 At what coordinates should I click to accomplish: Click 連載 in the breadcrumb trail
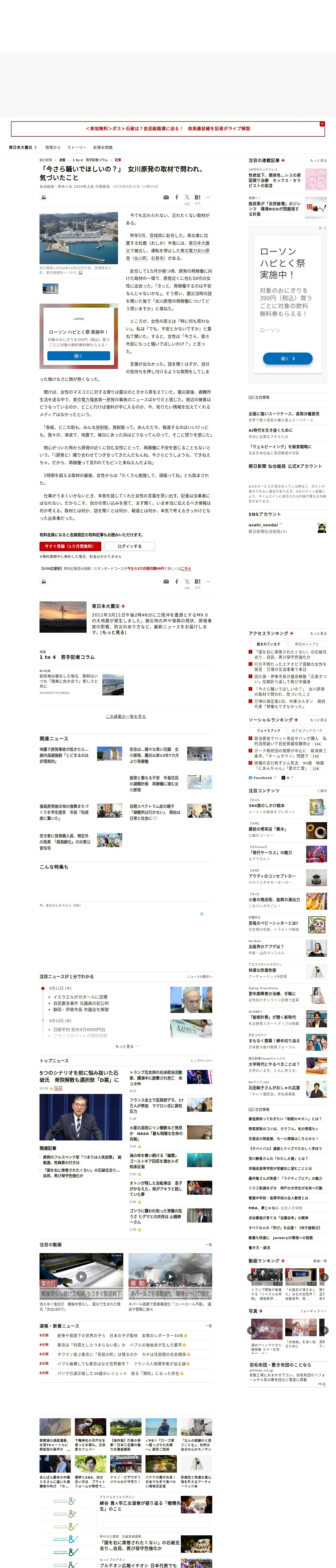pos(62,160)
